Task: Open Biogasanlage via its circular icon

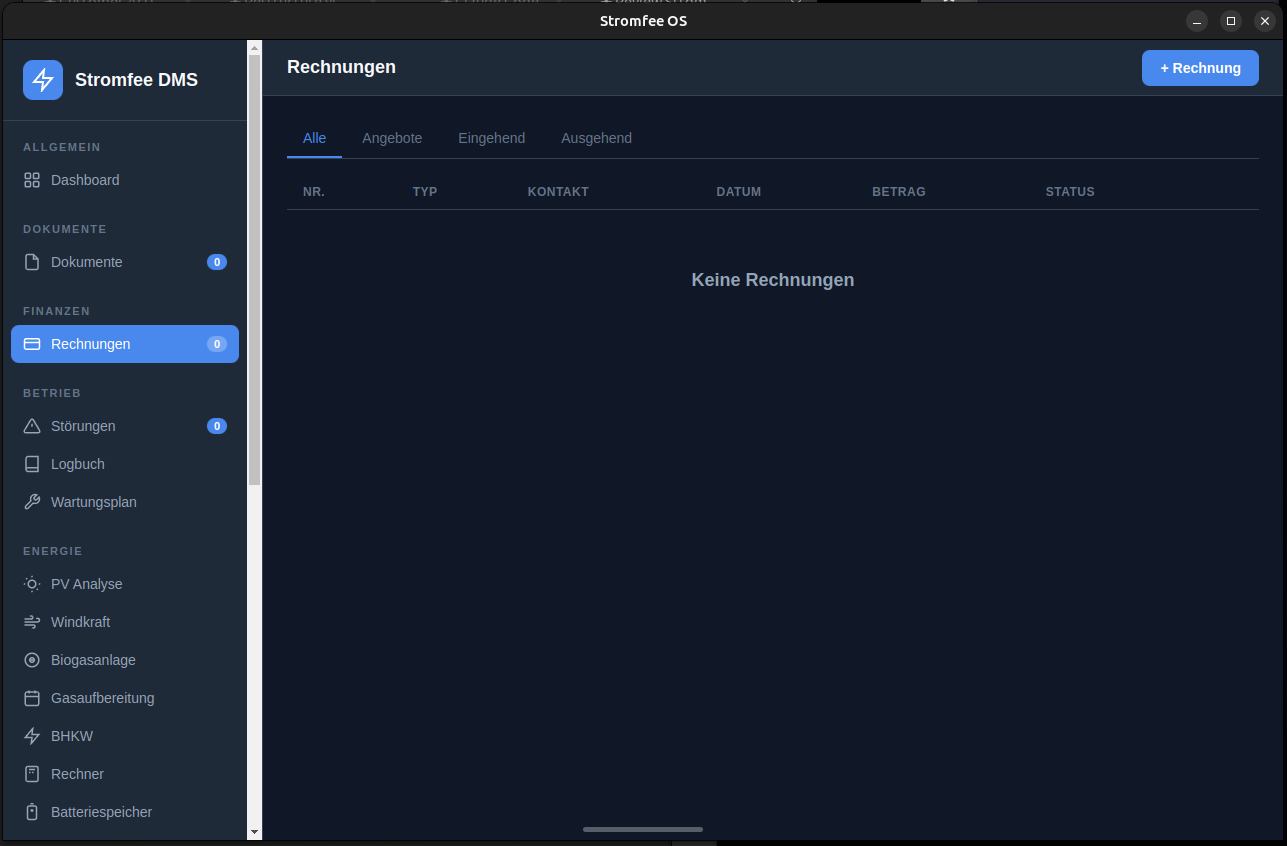Action: [32, 660]
